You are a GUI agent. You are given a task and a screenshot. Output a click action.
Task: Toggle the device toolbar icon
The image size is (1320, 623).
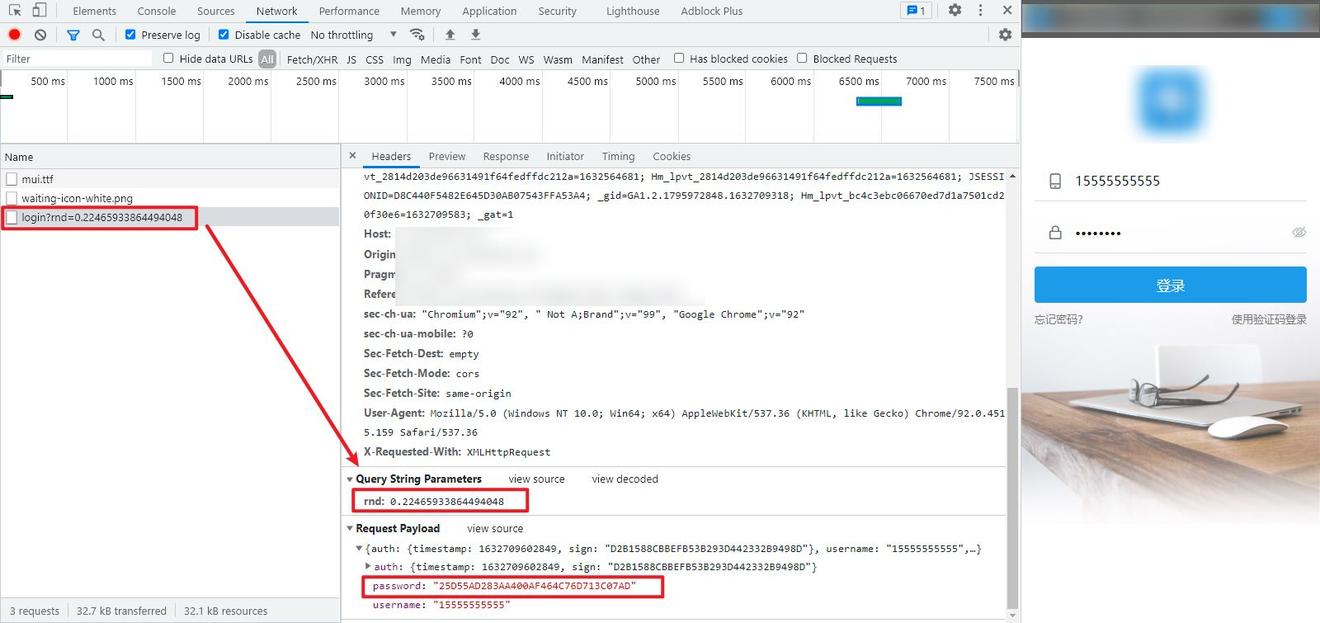click(39, 10)
